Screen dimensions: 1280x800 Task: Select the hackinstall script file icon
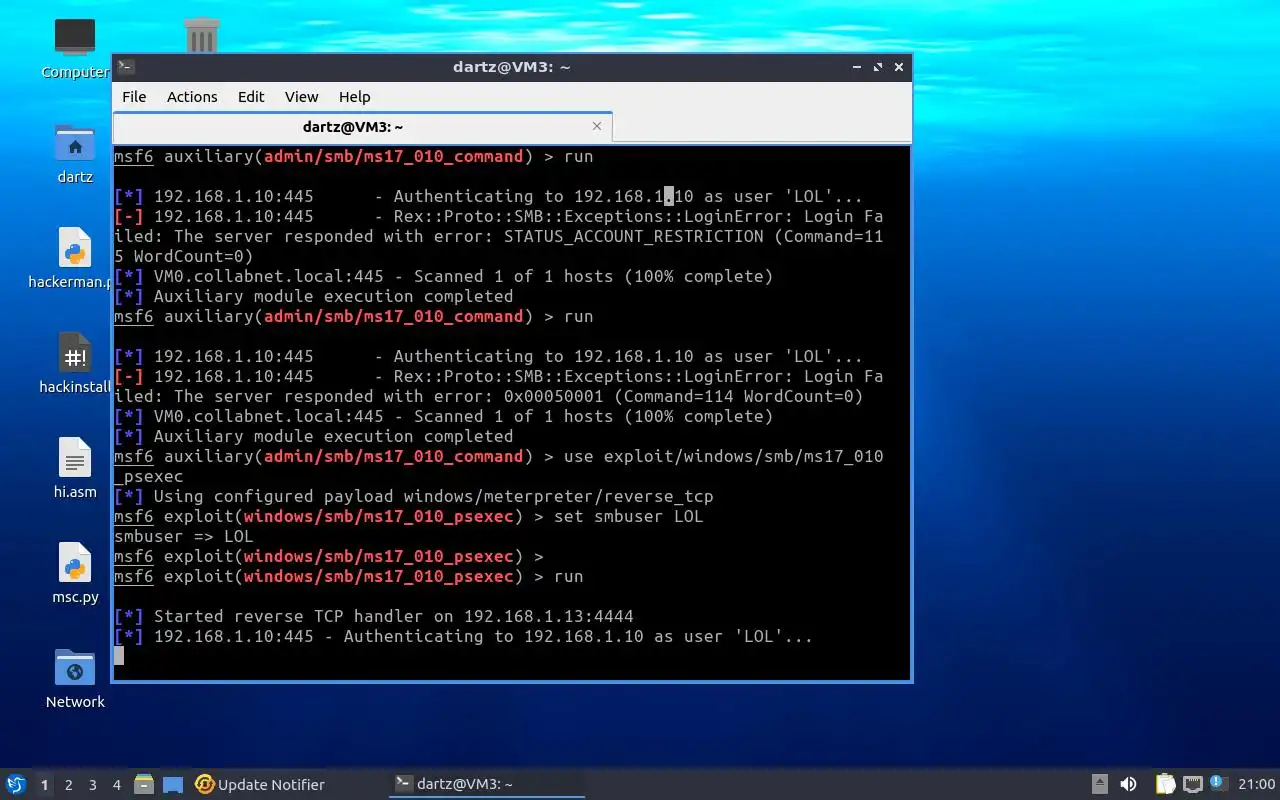(75, 353)
